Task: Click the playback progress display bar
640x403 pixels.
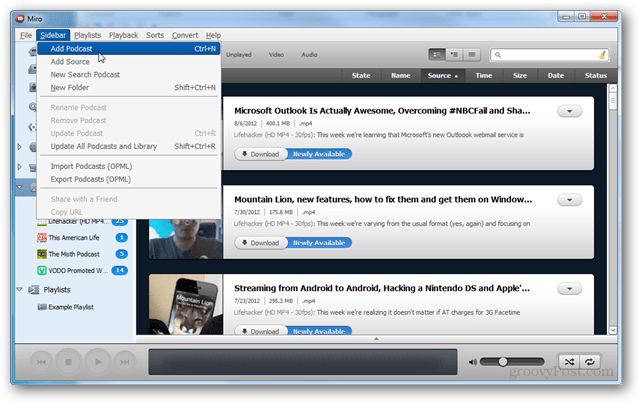Action: tap(302, 362)
